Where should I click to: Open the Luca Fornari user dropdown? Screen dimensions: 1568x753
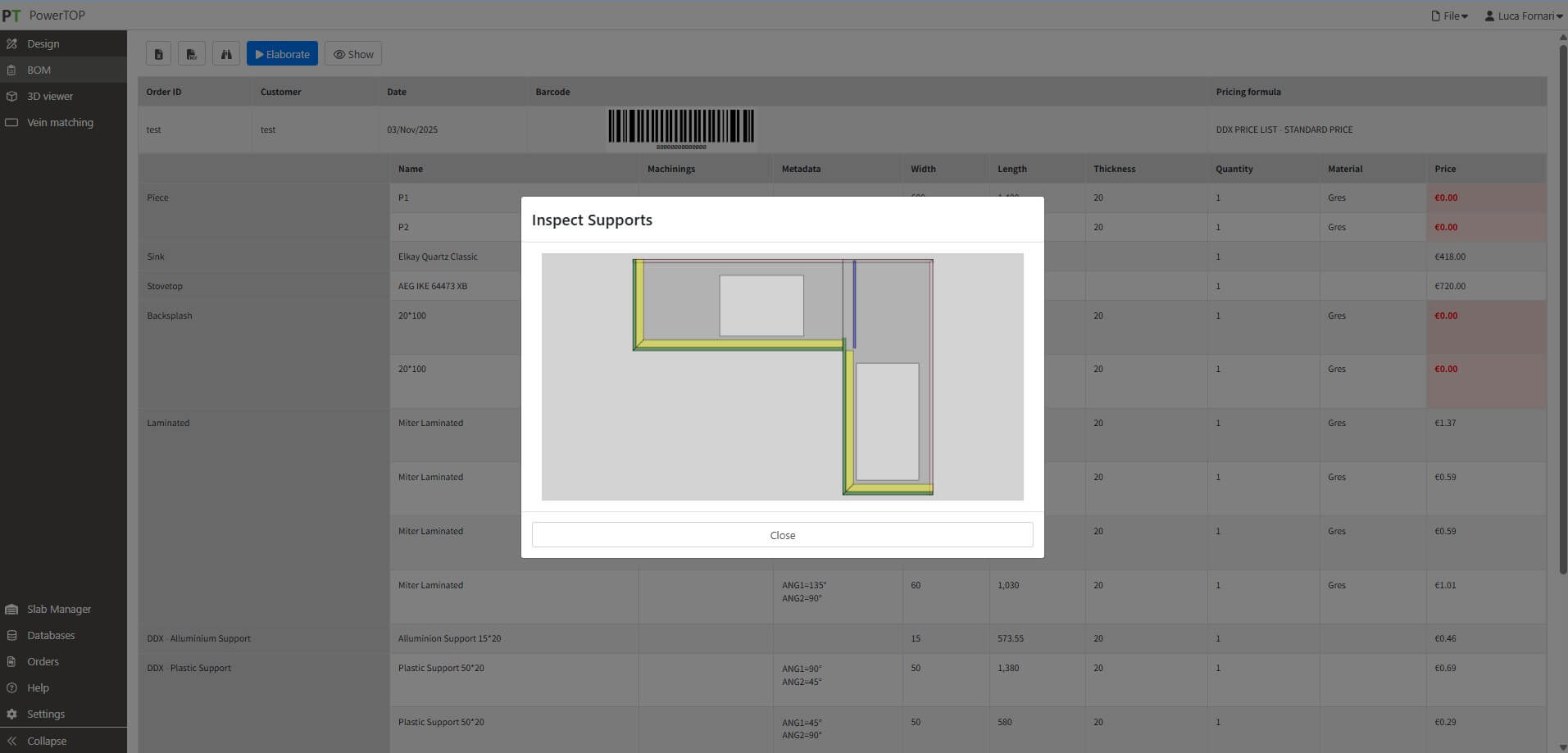tap(1523, 16)
